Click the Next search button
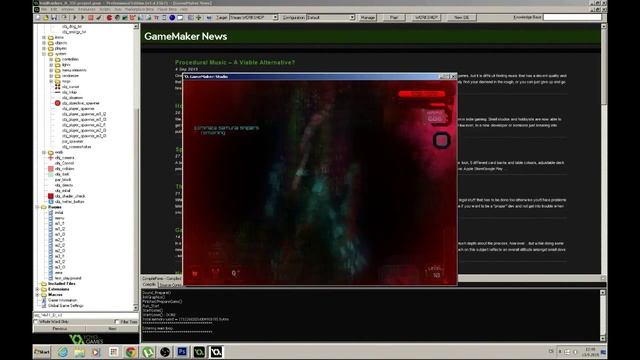Screen dimensions: 640x360 [112, 329]
